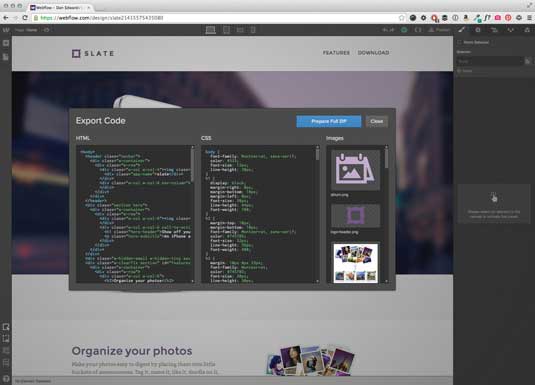The width and height of the screenshot is (535, 385).
Task: Open the Asset manager panel tab
Action: click(527, 30)
